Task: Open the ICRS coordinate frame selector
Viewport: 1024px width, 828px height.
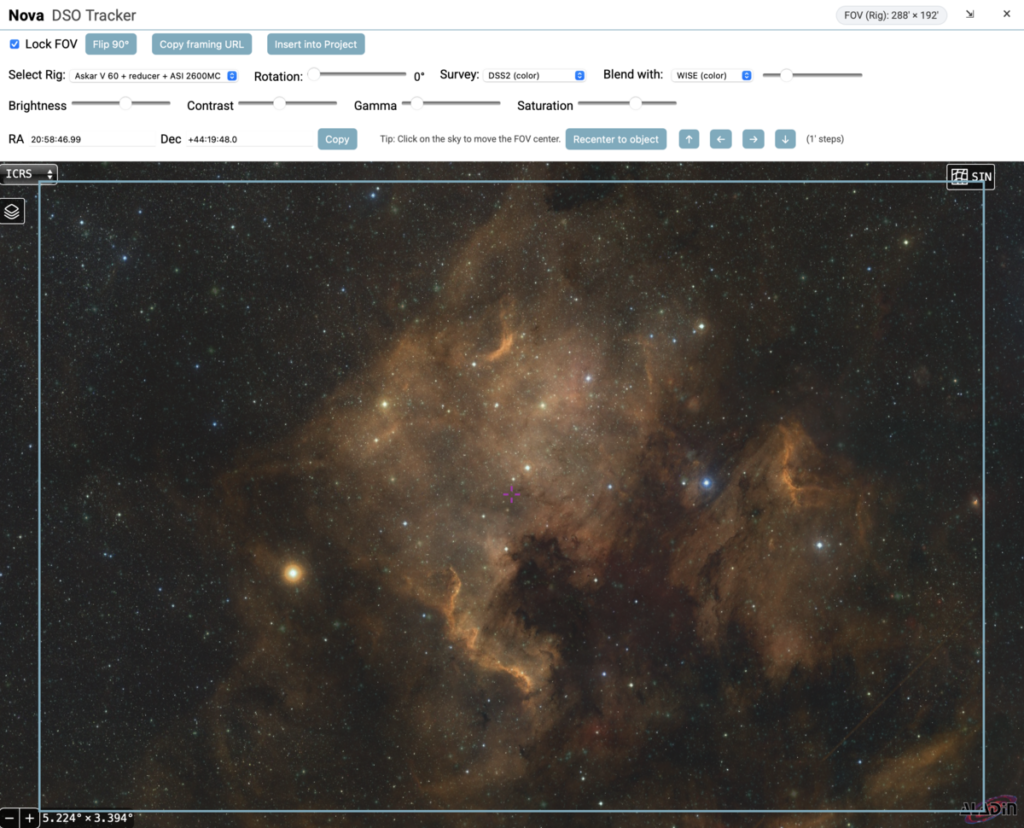Action: pyautogui.click(x=29, y=174)
